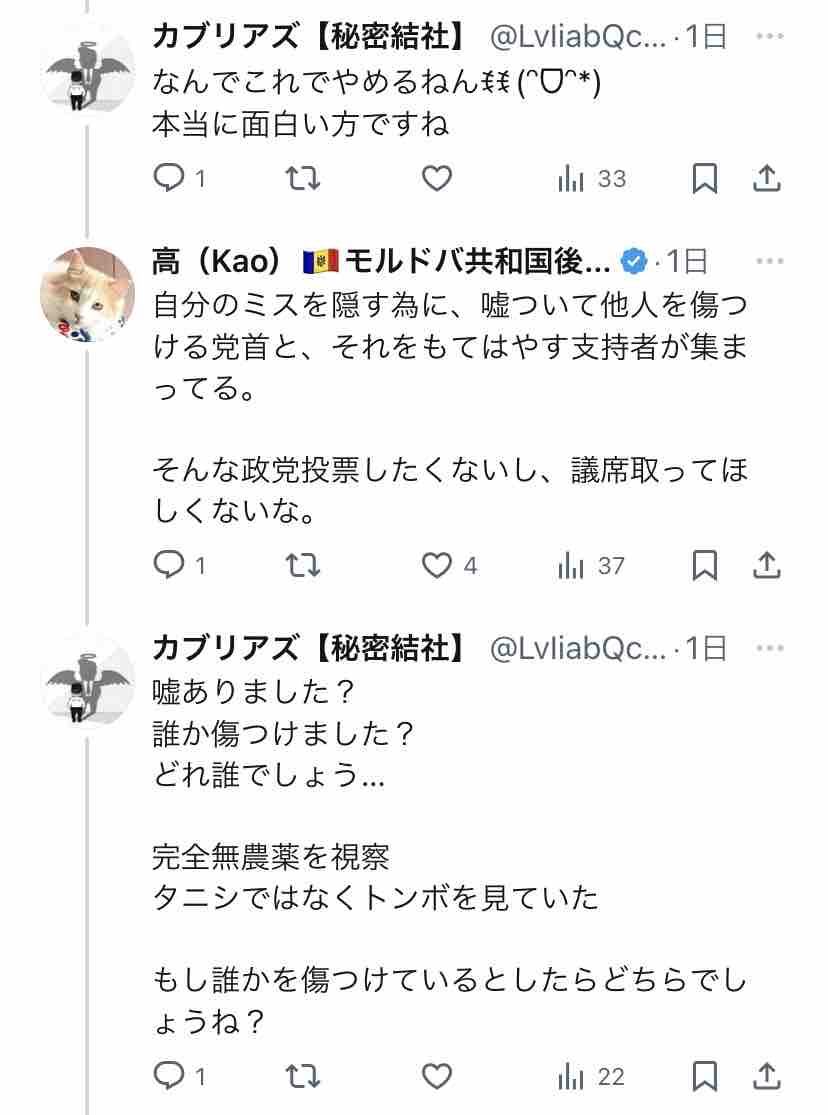The width and height of the screenshot is (828, 1115).
Task: Like the first カブリアズ tweet
Action: click(x=437, y=178)
